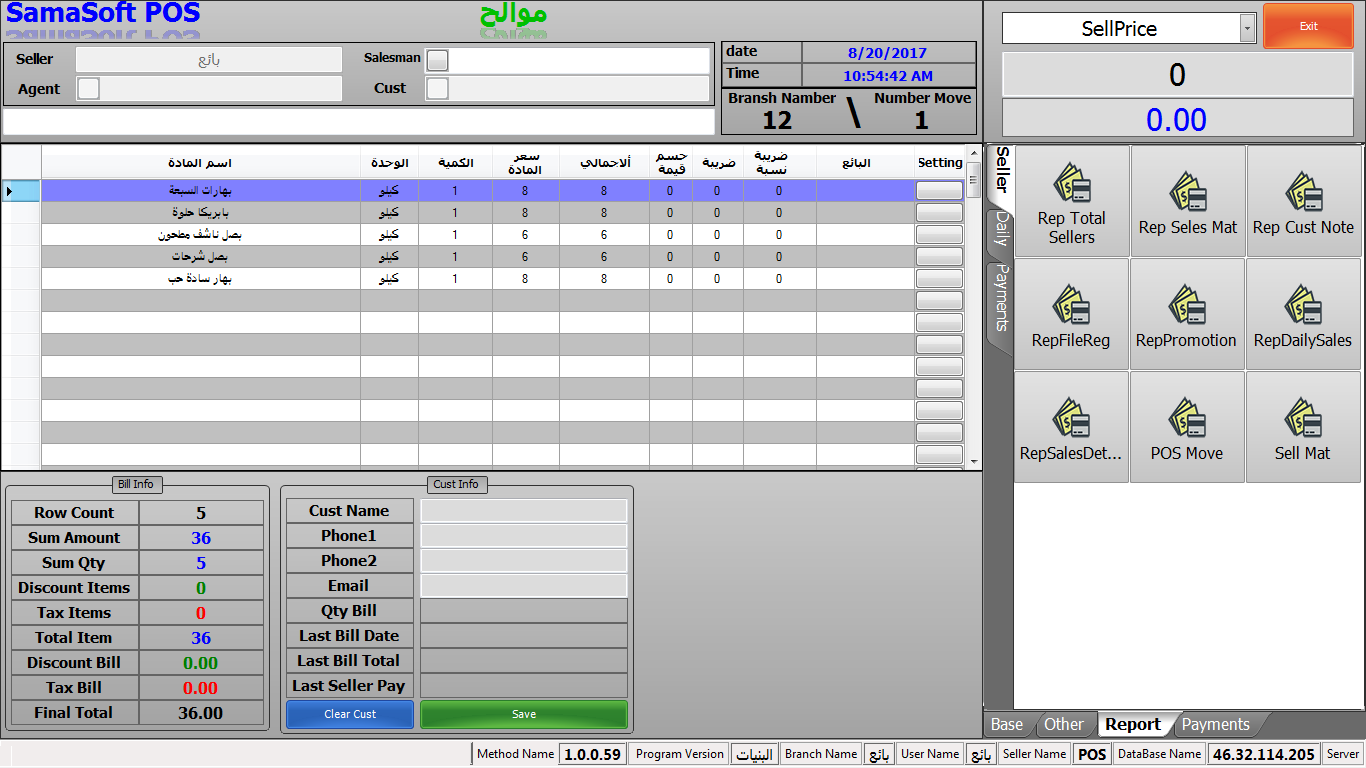This screenshot has height=768, width=1366.
Task: Open the Rep Seles Mat report
Action: click(1188, 202)
